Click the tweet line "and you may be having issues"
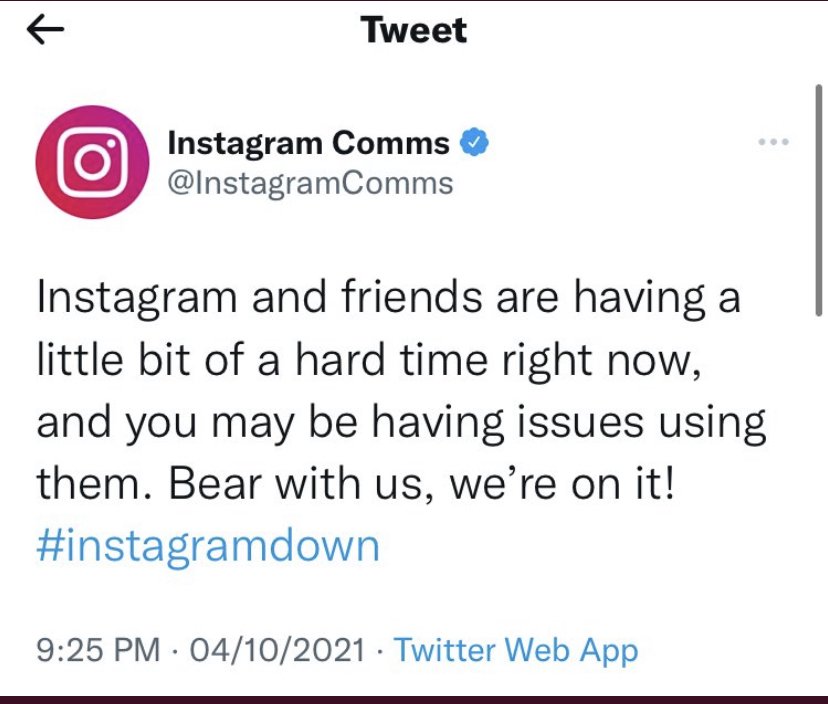Viewport: 828px width, 704px height. click(400, 423)
